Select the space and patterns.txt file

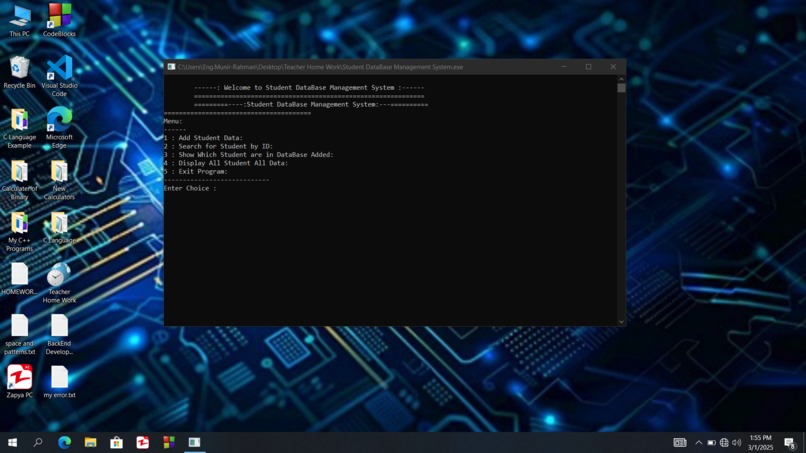20,334
